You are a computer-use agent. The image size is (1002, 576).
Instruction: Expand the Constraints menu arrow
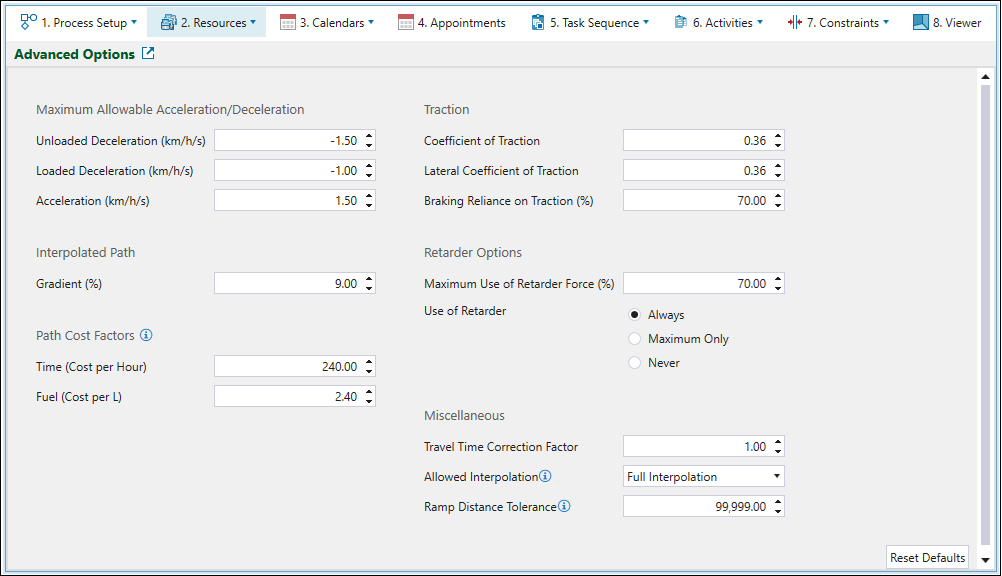point(886,22)
